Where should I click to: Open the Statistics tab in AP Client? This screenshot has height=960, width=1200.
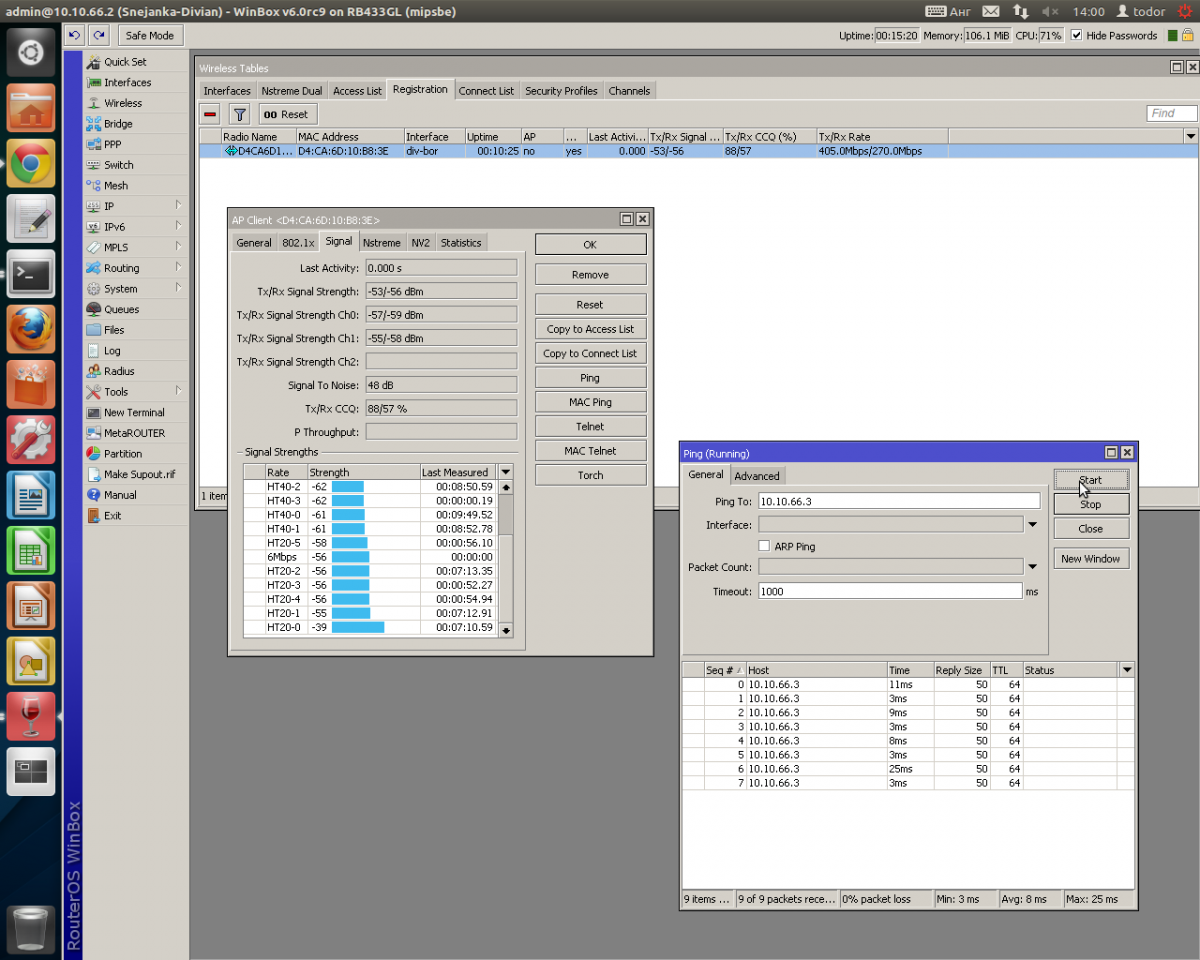pyautogui.click(x=461, y=242)
